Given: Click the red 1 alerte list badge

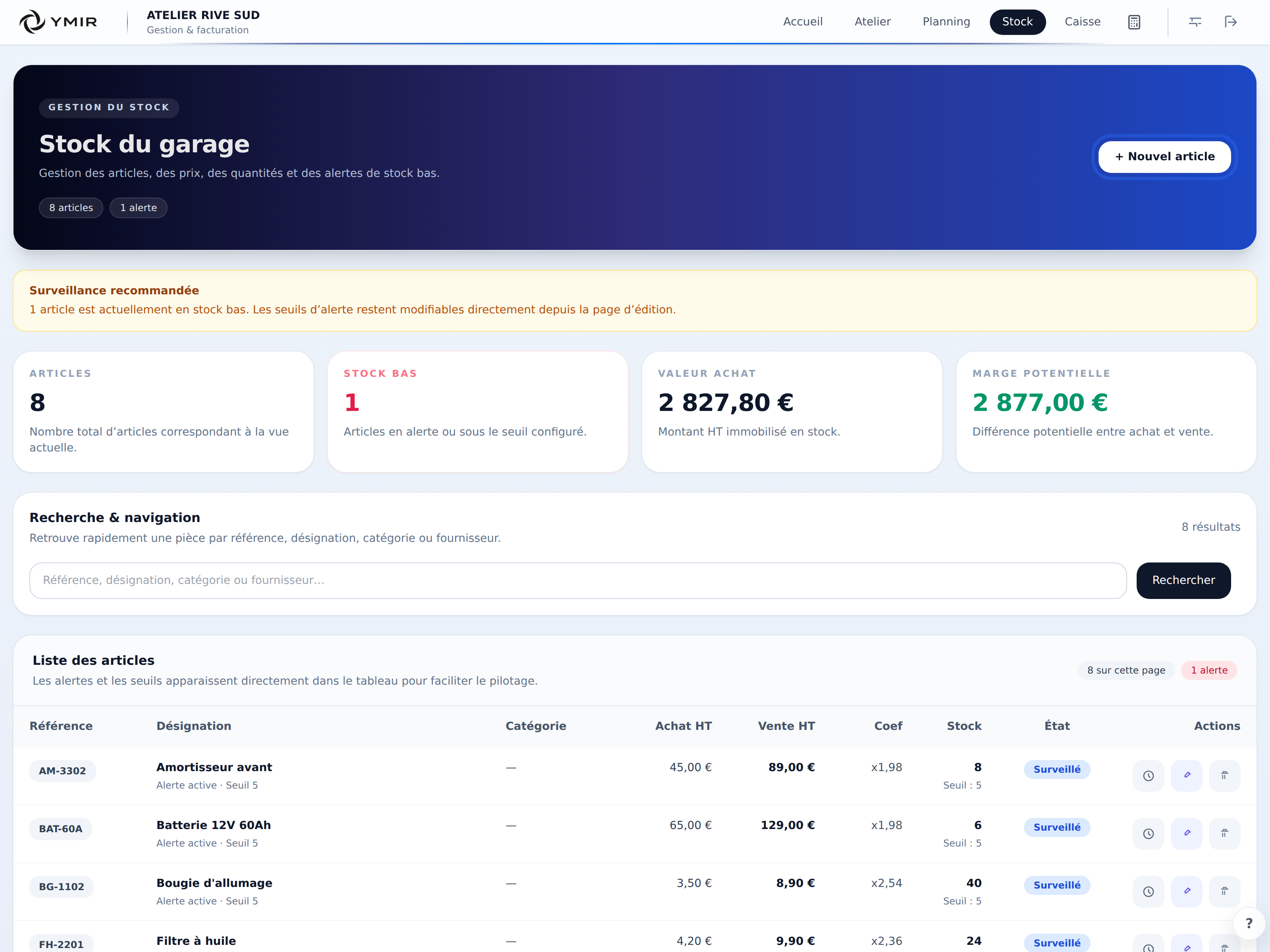Looking at the screenshot, I should [1208, 670].
